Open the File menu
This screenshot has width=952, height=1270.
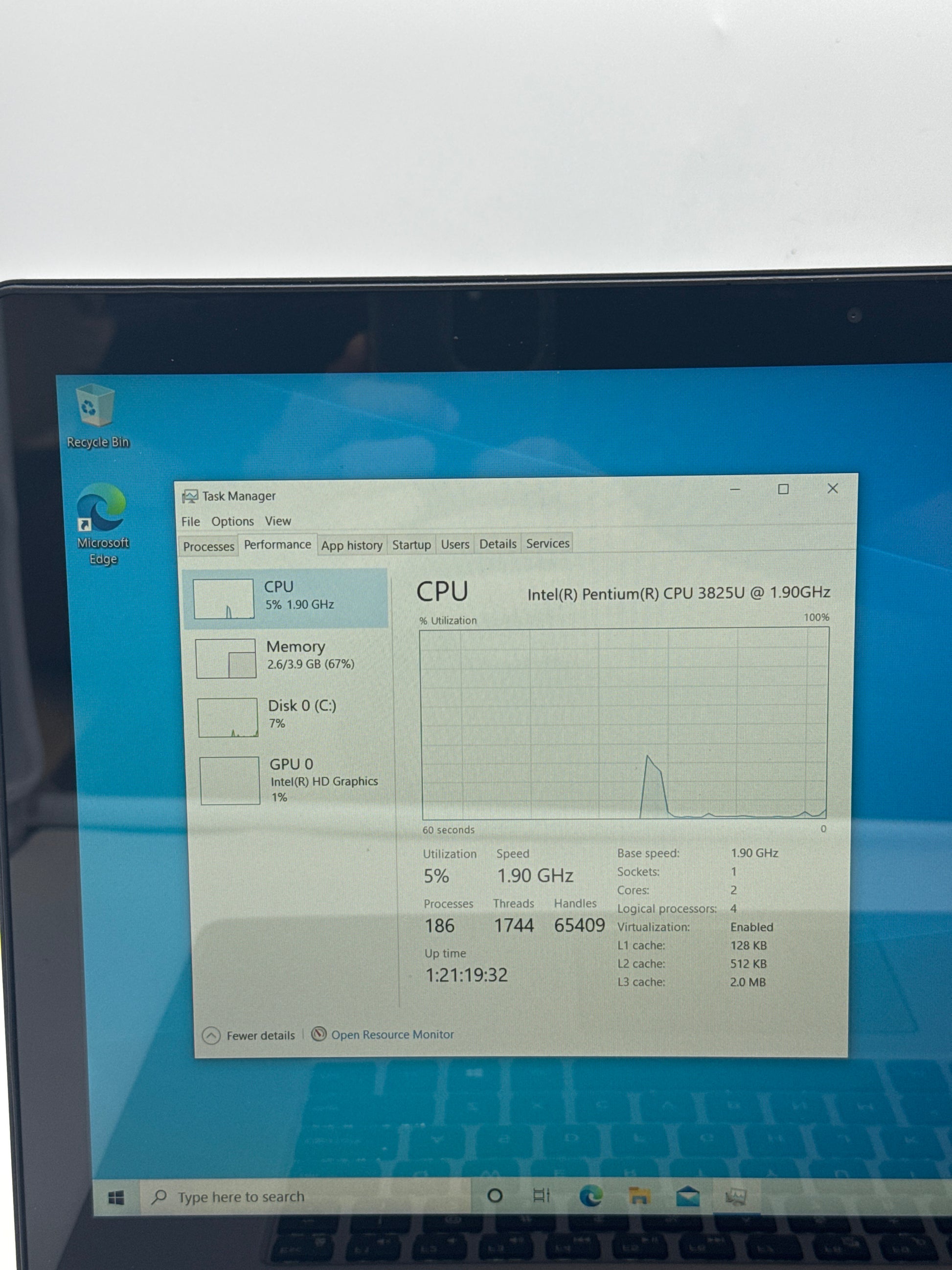pyautogui.click(x=190, y=521)
